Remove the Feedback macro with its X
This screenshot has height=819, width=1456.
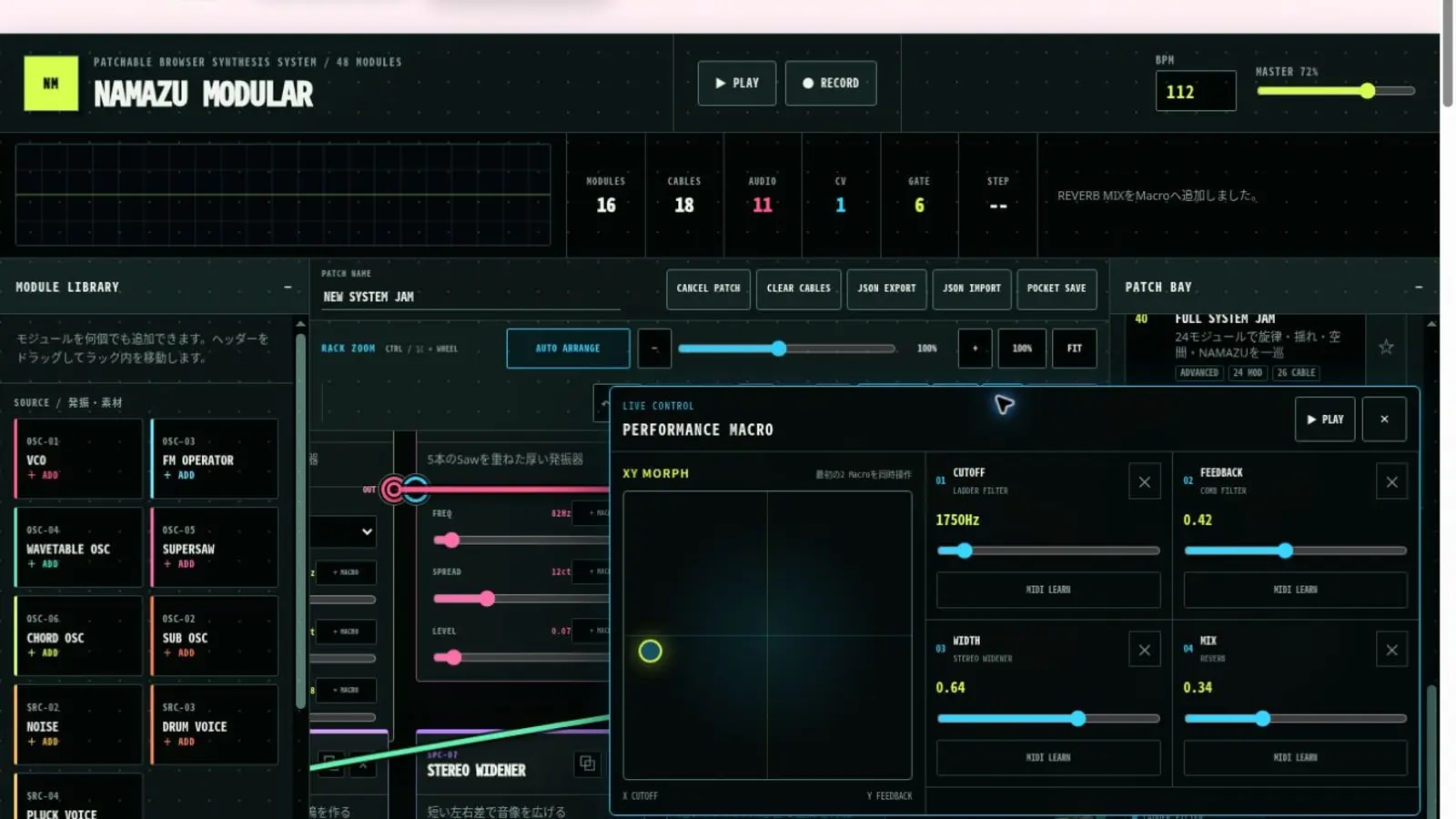1391,482
